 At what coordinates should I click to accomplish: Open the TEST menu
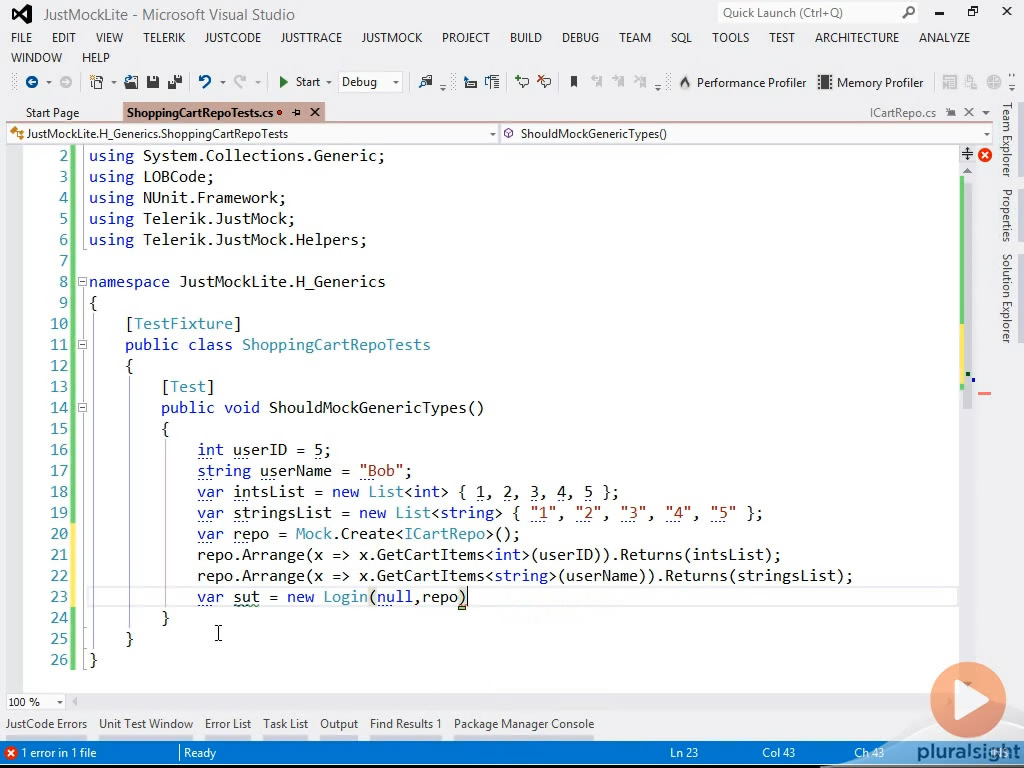[x=782, y=38]
